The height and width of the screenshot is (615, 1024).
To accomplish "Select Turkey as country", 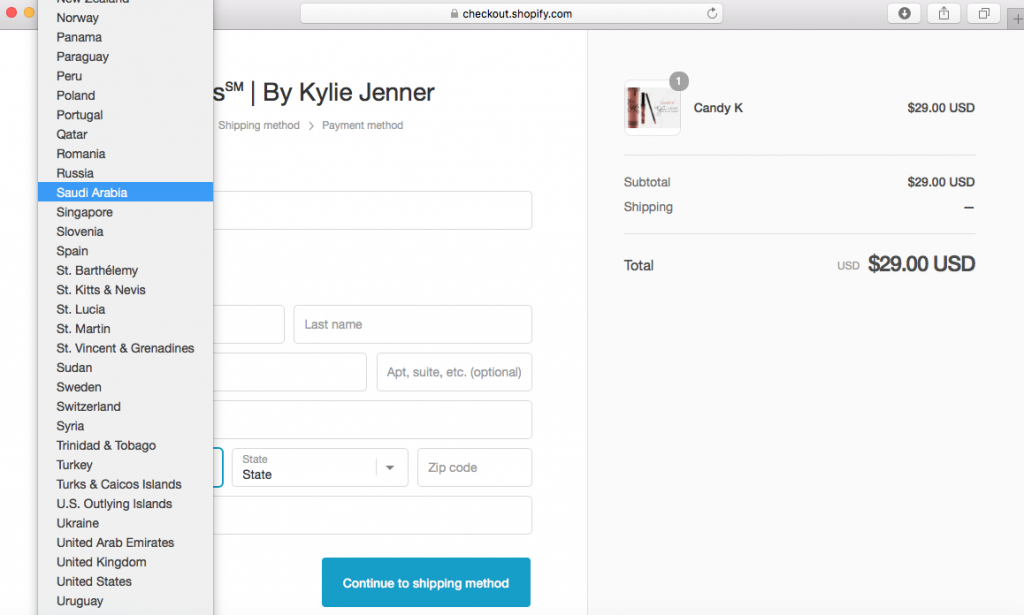I will coord(125,465).
